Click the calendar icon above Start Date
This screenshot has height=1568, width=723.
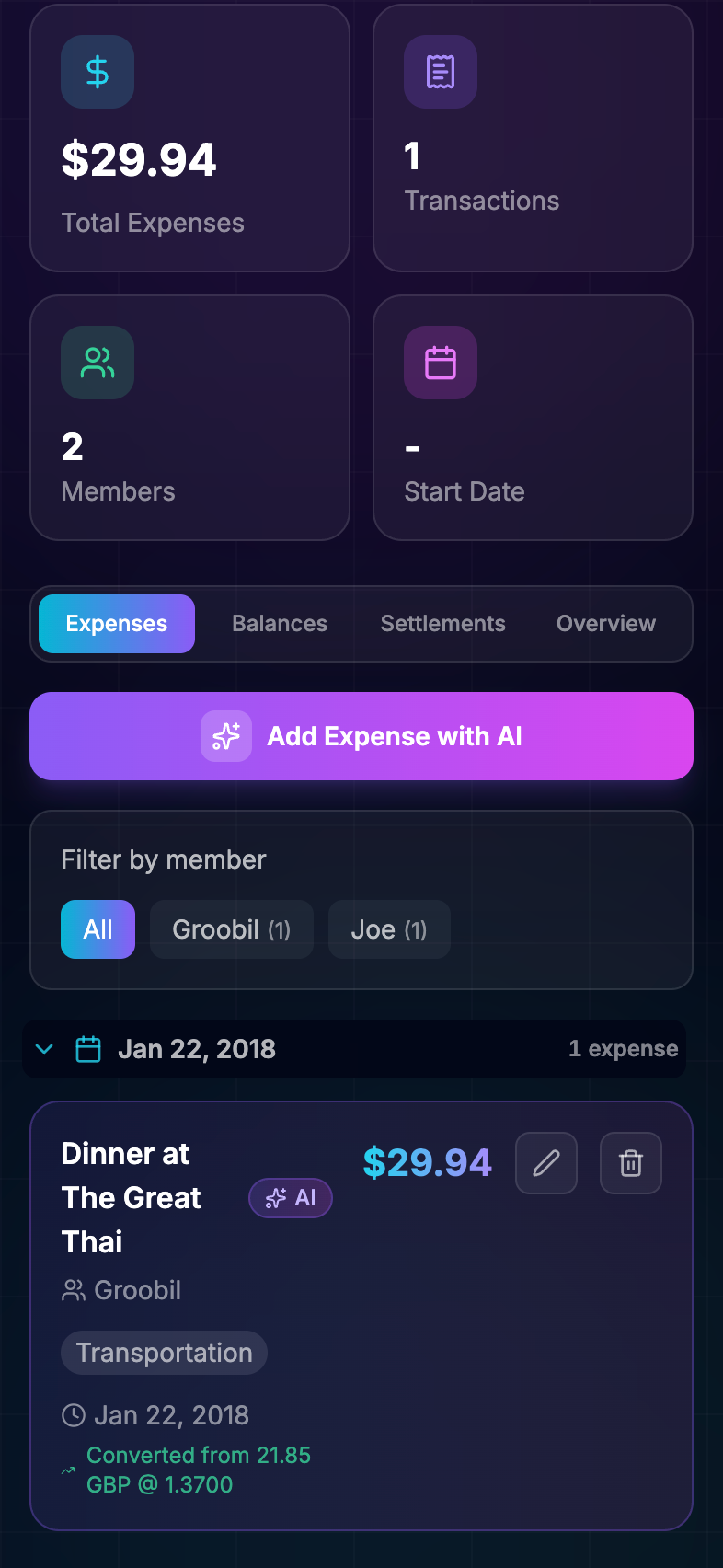coord(441,363)
